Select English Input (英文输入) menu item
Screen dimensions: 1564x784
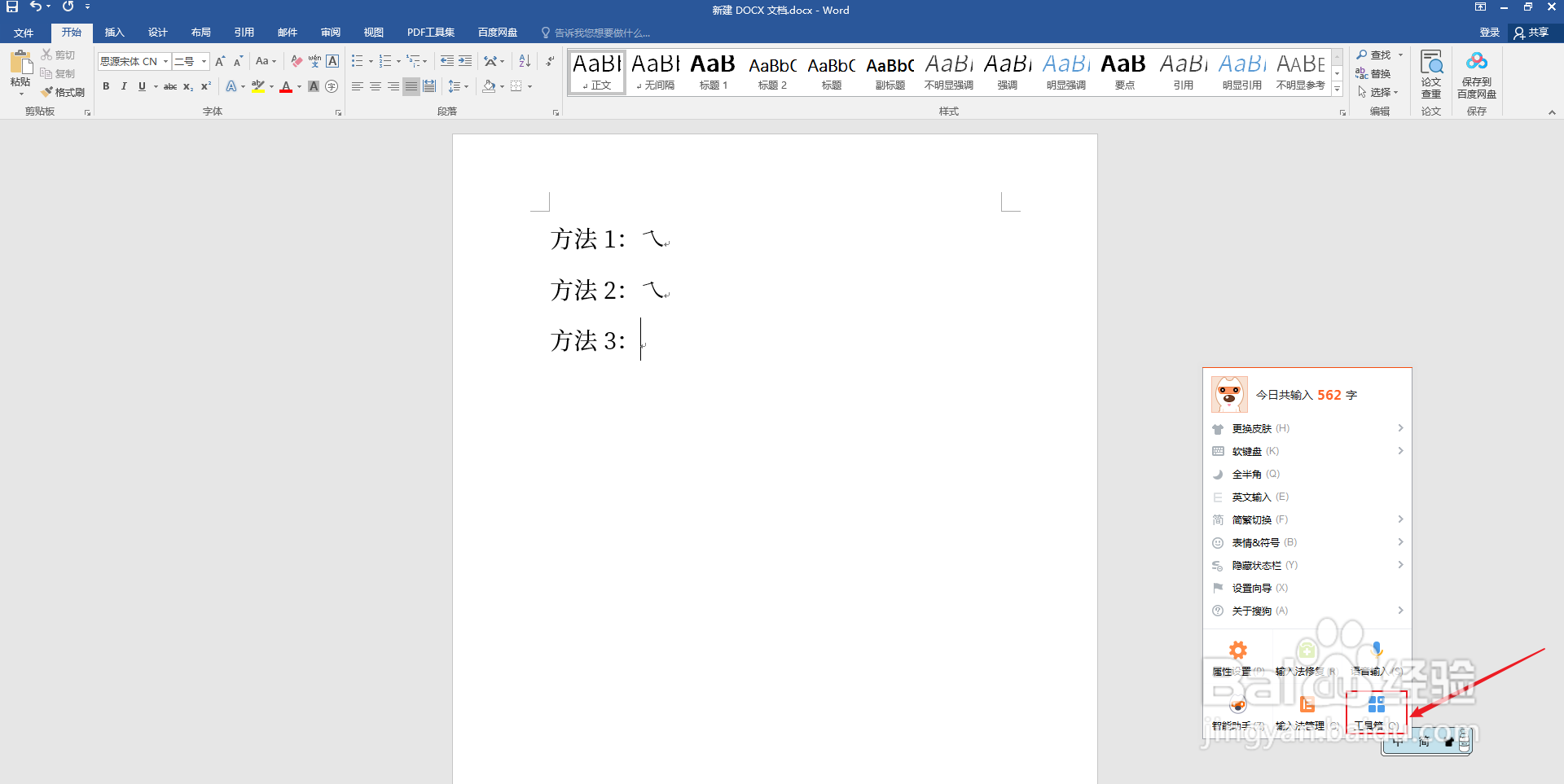tap(1307, 497)
